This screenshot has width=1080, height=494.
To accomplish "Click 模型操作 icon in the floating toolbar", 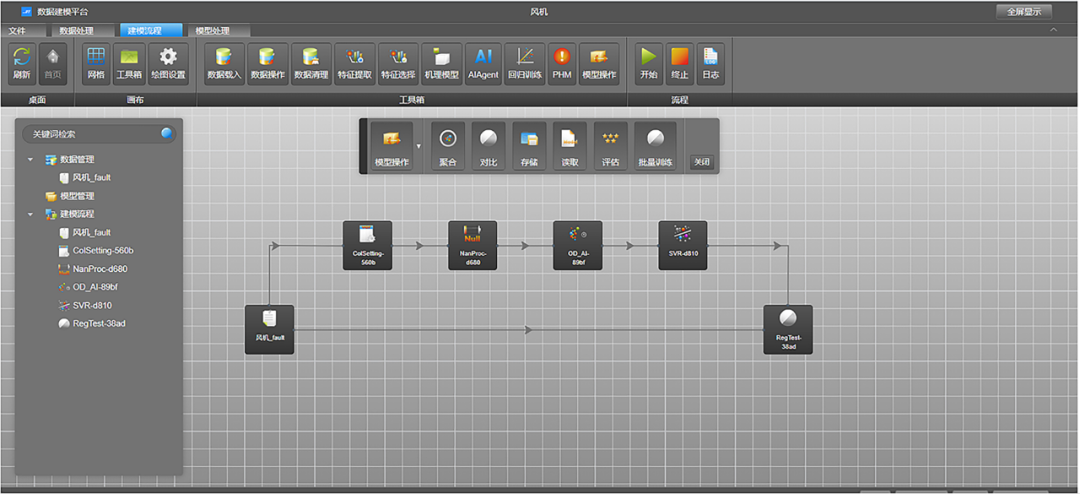I will [x=392, y=146].
